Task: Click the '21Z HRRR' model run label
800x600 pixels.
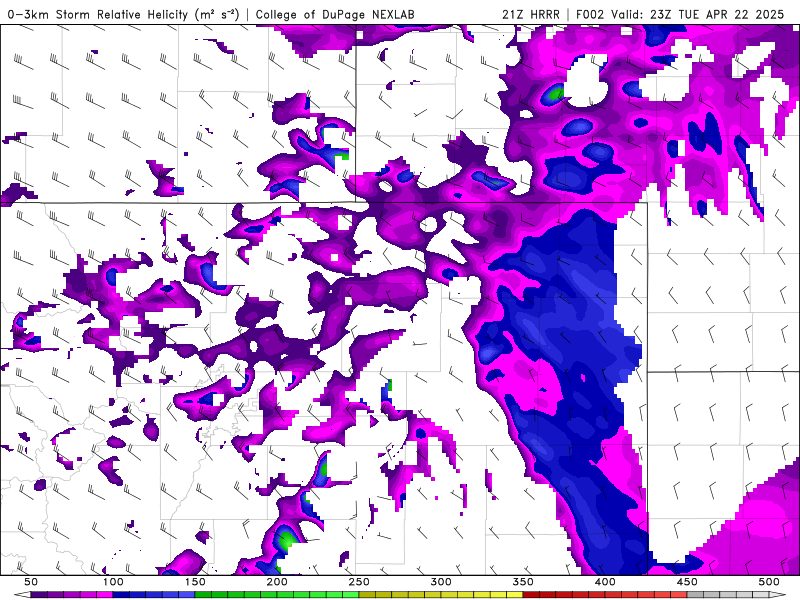Action: pos(531,14)
